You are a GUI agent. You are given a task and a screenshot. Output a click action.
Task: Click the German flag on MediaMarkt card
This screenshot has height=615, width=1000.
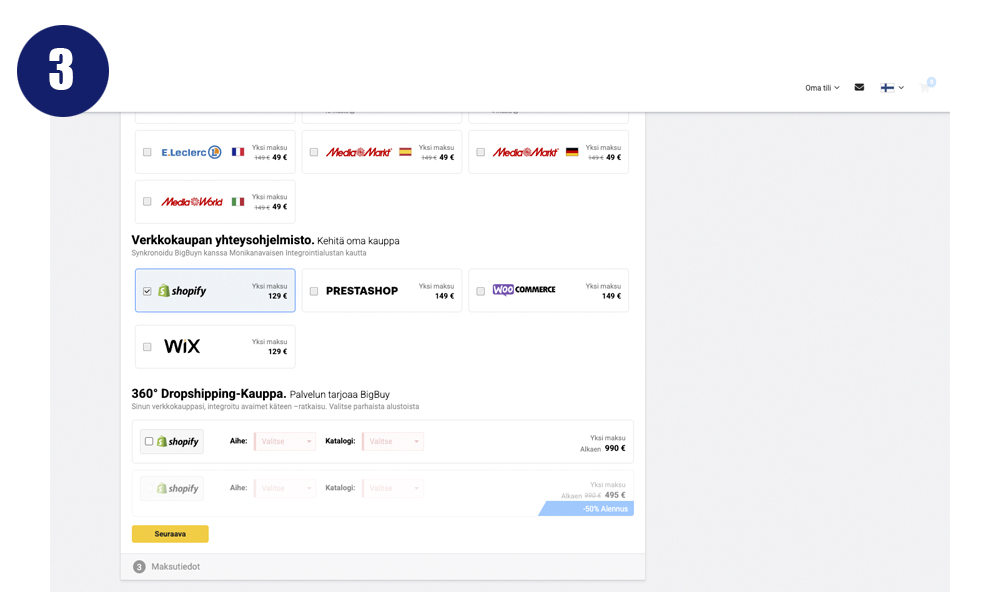pyautogui.click(x=572, y=152)
